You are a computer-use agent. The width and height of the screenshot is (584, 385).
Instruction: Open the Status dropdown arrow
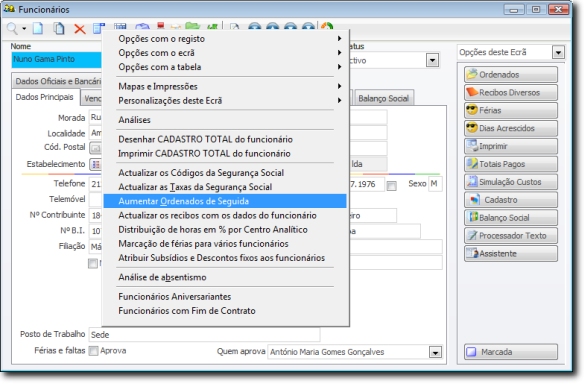(432, 60)
